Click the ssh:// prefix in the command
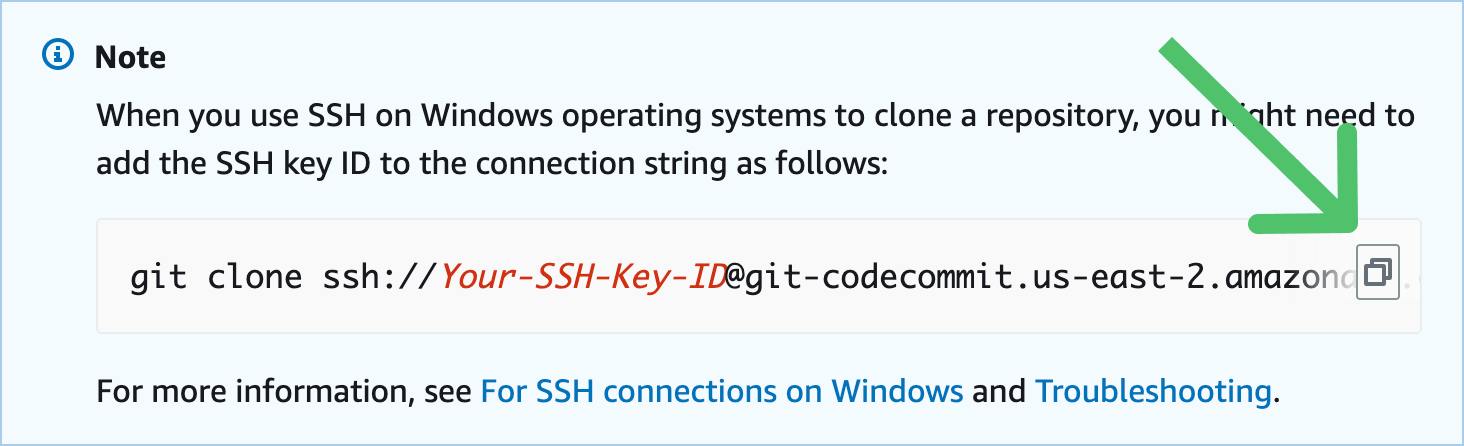Viewport: 1464px width, 446px height. (382, 275)
